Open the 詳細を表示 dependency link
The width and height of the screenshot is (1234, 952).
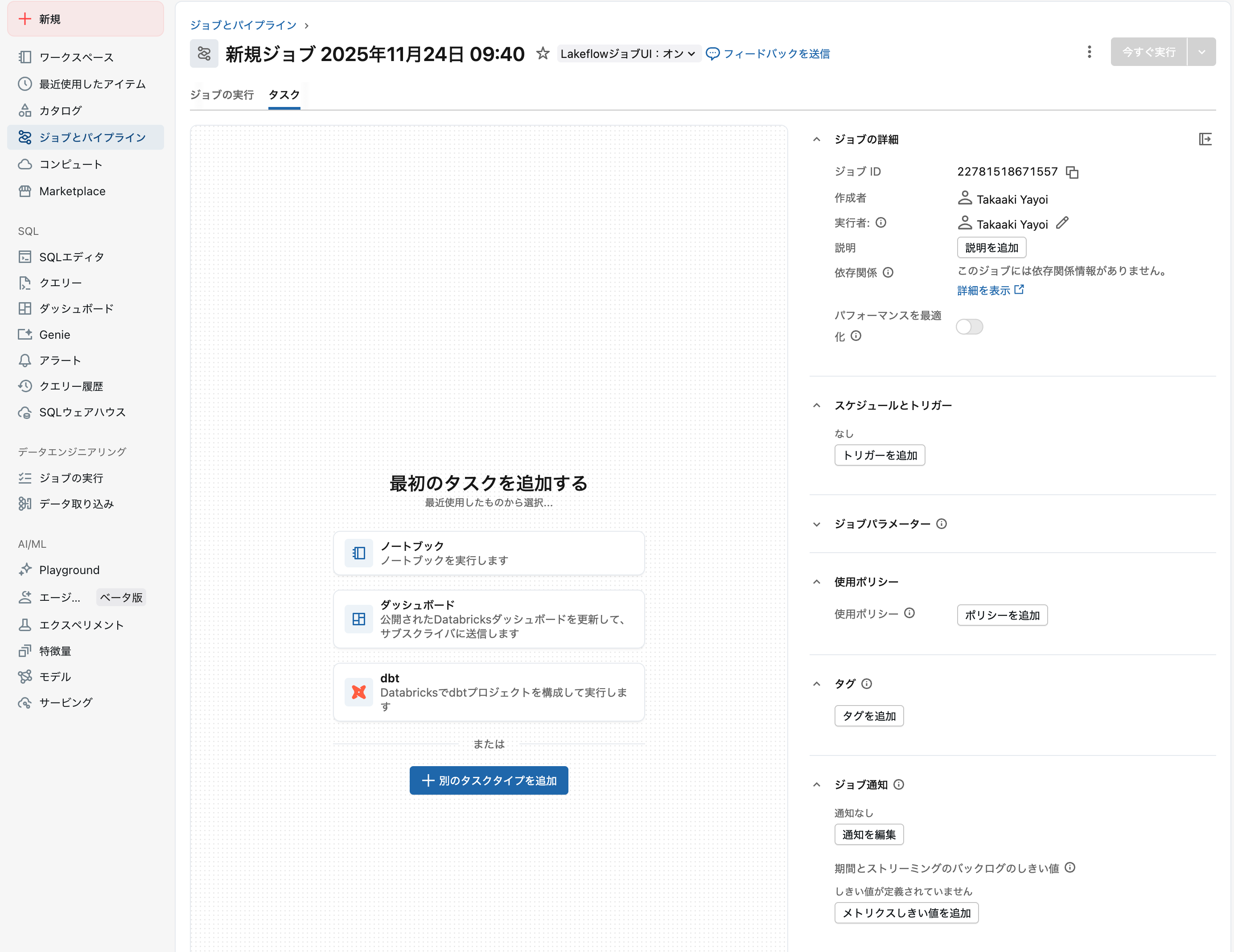point(984,290)
